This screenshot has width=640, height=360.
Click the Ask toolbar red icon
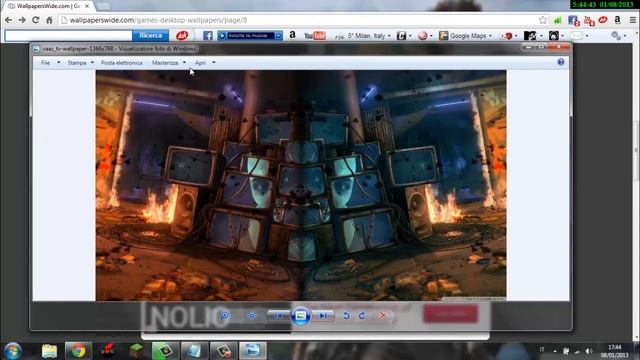(182, 36)
